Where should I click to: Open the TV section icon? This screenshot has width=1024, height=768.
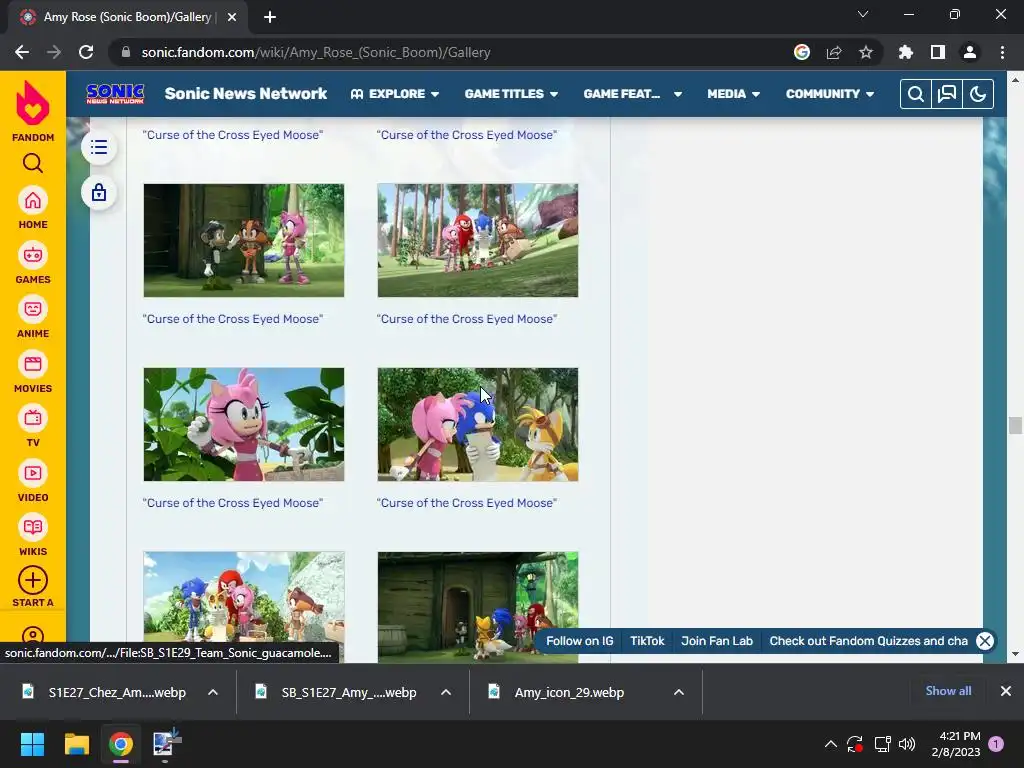[33, 418]
